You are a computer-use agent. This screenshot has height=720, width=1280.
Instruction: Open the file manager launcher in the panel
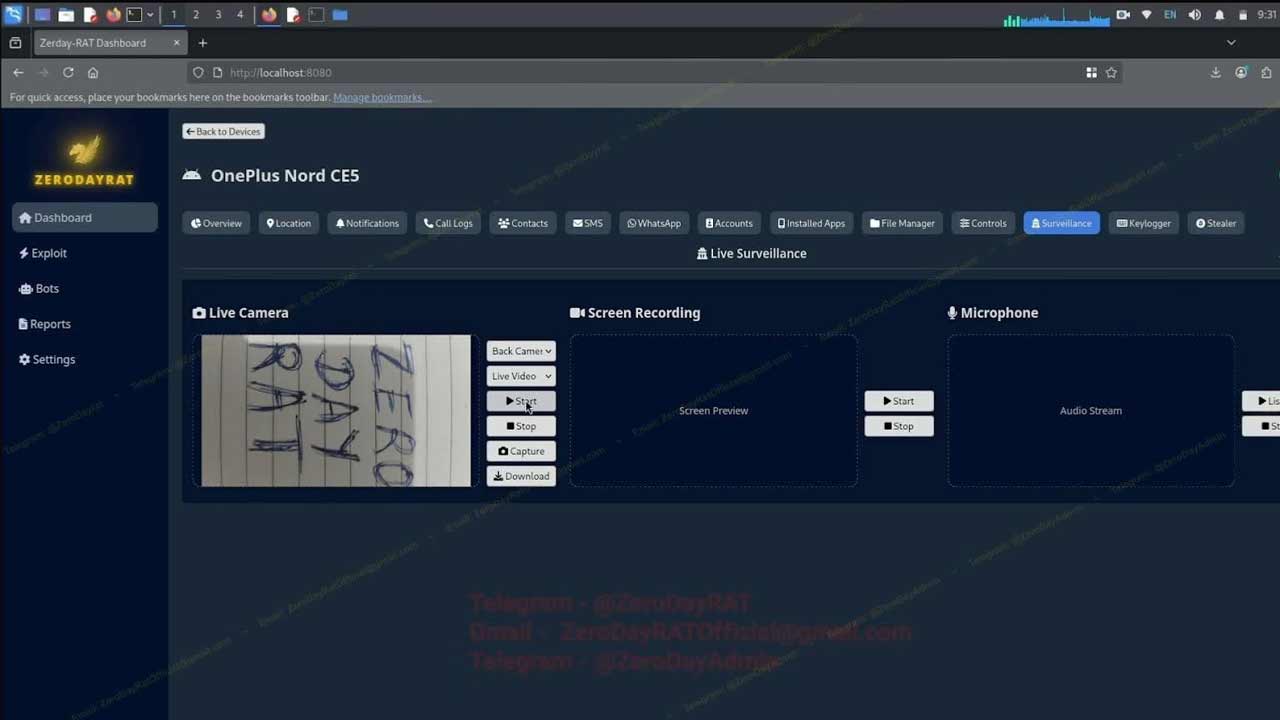(65, 15)
